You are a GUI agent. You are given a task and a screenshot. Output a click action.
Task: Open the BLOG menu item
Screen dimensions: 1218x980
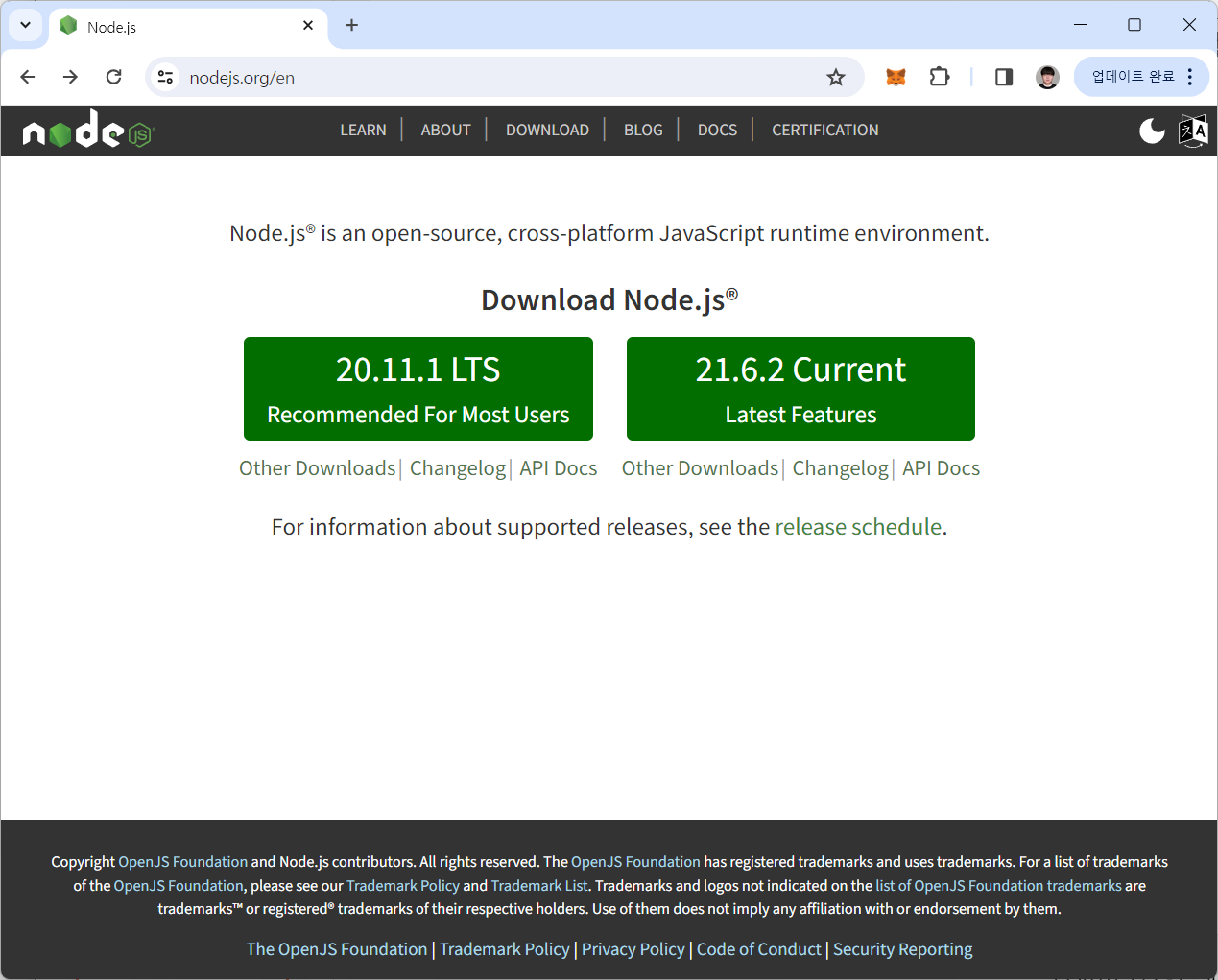click(x=643, y=130)
